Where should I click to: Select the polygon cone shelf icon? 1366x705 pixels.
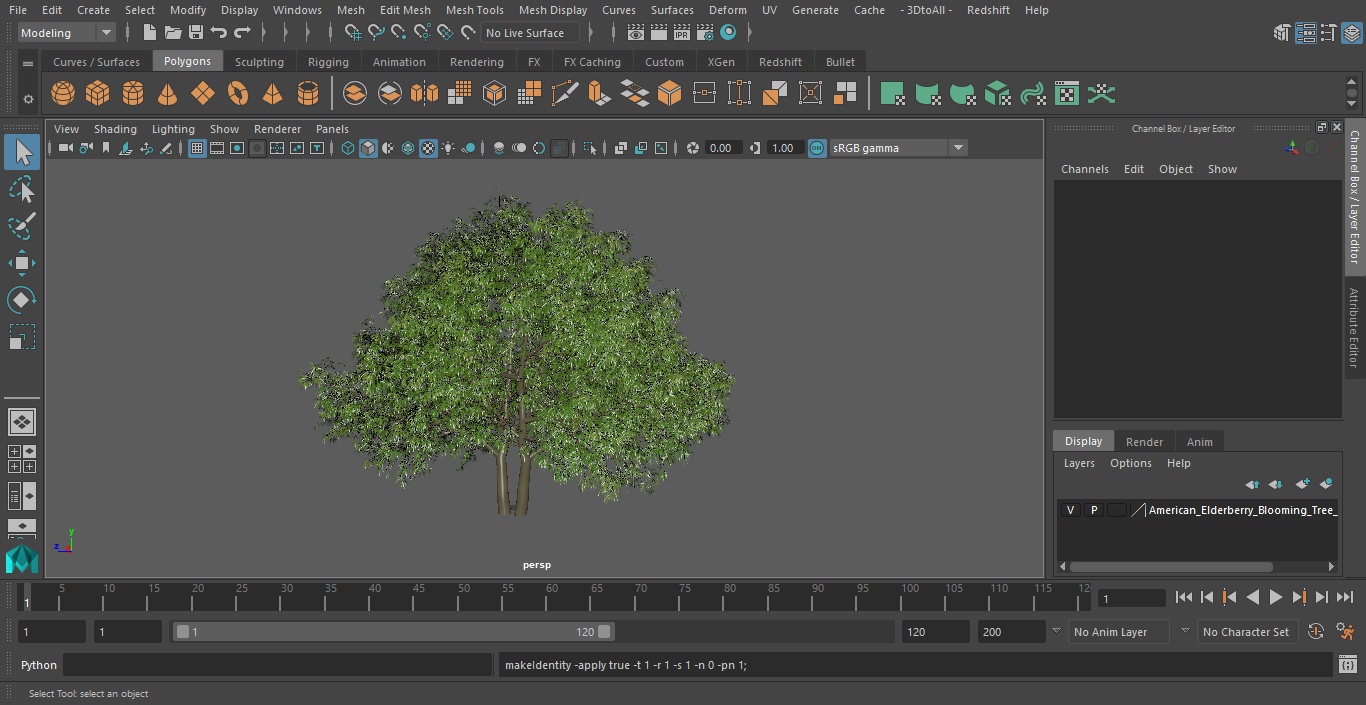168,94
